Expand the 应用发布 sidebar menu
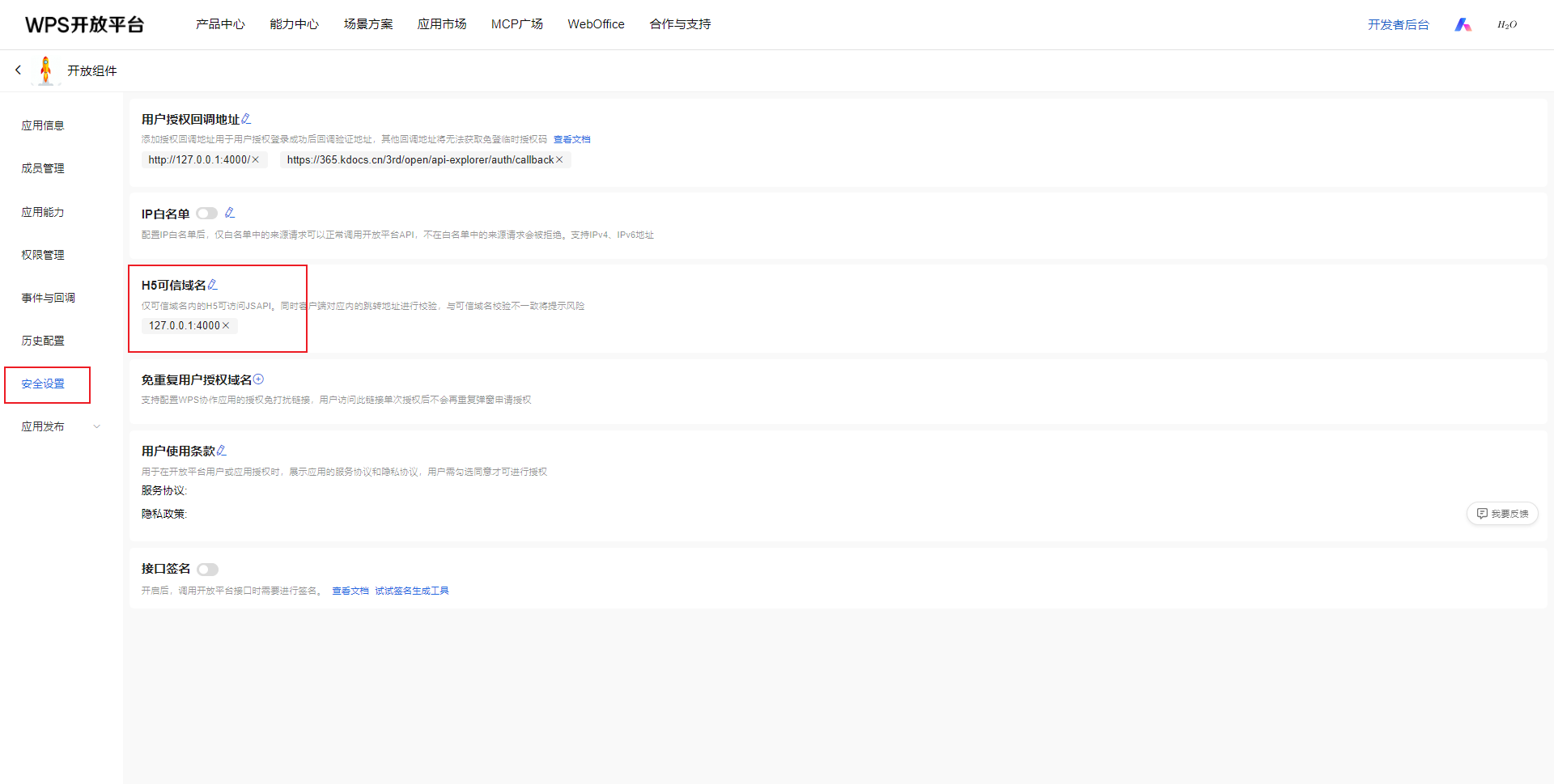The width and height of the screenshot is (1554, 784). coord(96,426)
